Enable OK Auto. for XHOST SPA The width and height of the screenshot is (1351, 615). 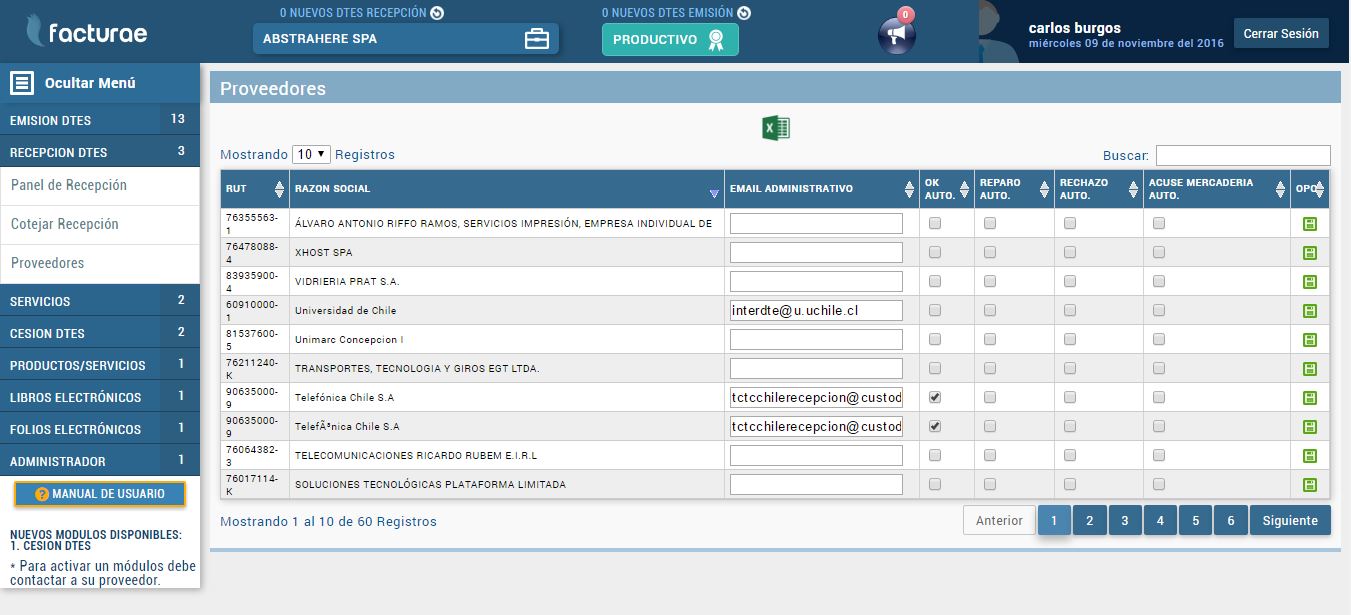point(935,253)
